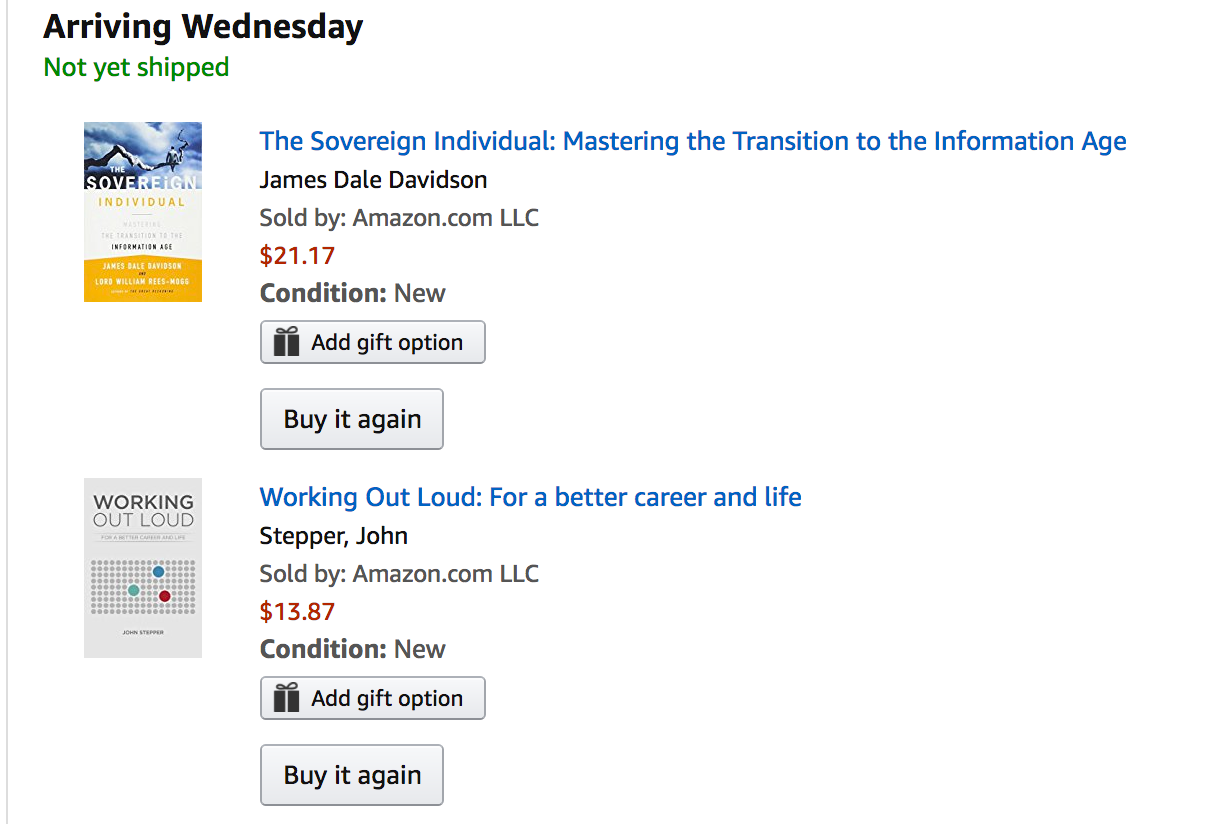Click author name James Dale Davidson
Image resolution: width=1222 pixels, height=824 pixels.
coord(374,180)
